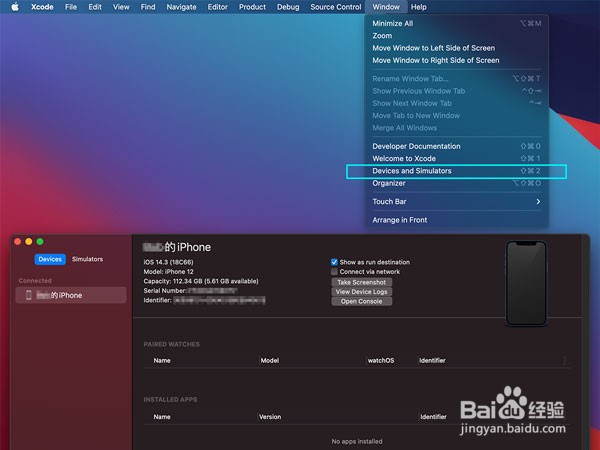This screenshot has height=450, width=600.
Task: Open the Help menu
Action: click(x=419, y=7)
